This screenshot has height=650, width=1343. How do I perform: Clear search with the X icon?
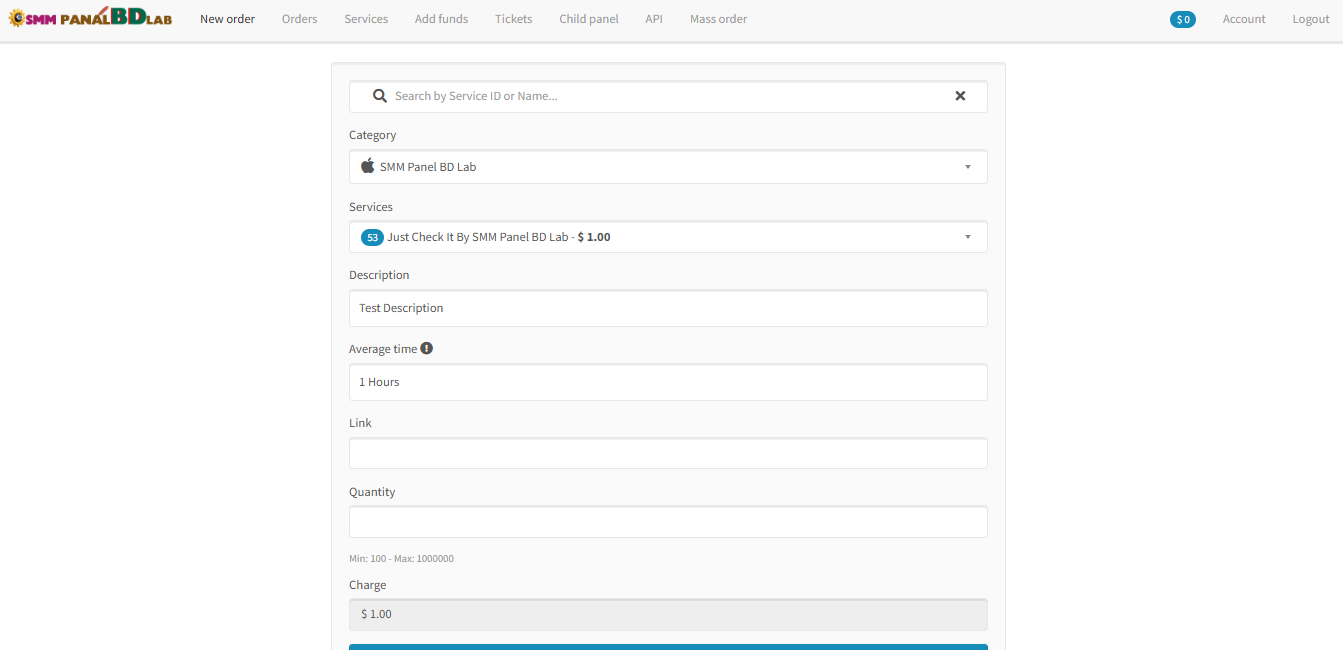coord(960,96)
